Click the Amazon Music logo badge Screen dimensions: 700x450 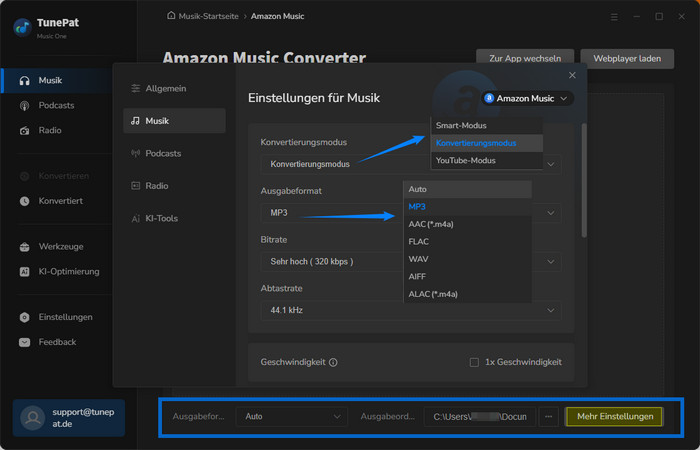(489, 98)
